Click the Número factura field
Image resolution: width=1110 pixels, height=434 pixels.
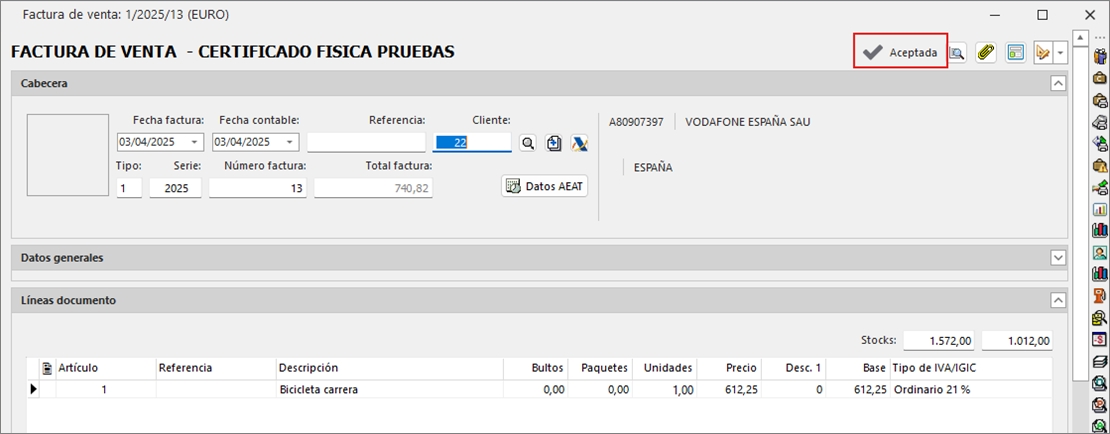tap(258, 188)
